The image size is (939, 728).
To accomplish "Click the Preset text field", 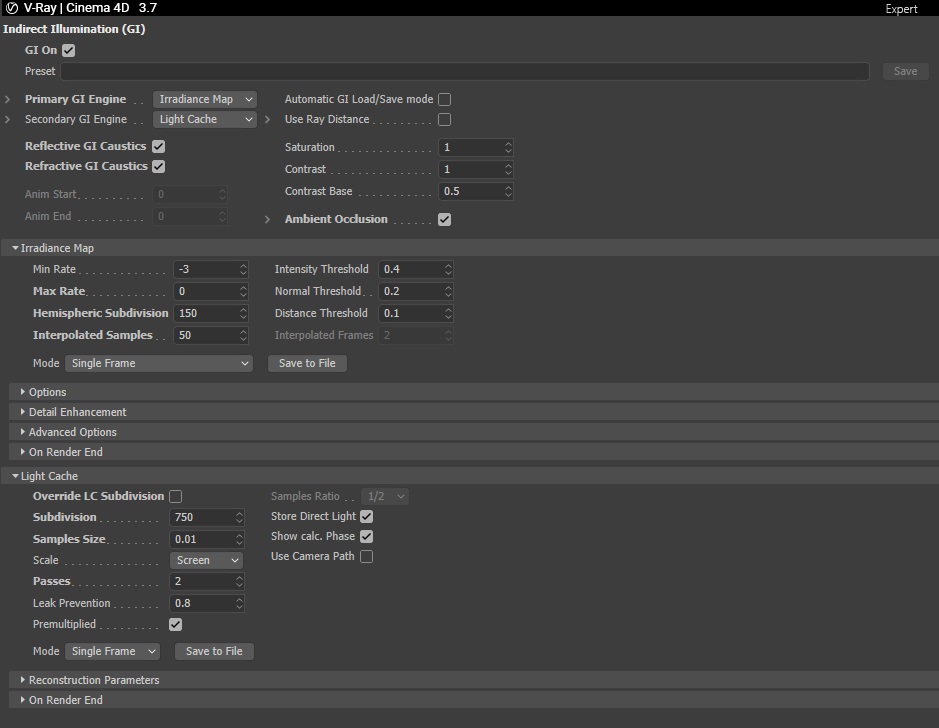I will [x=465, y=71].
